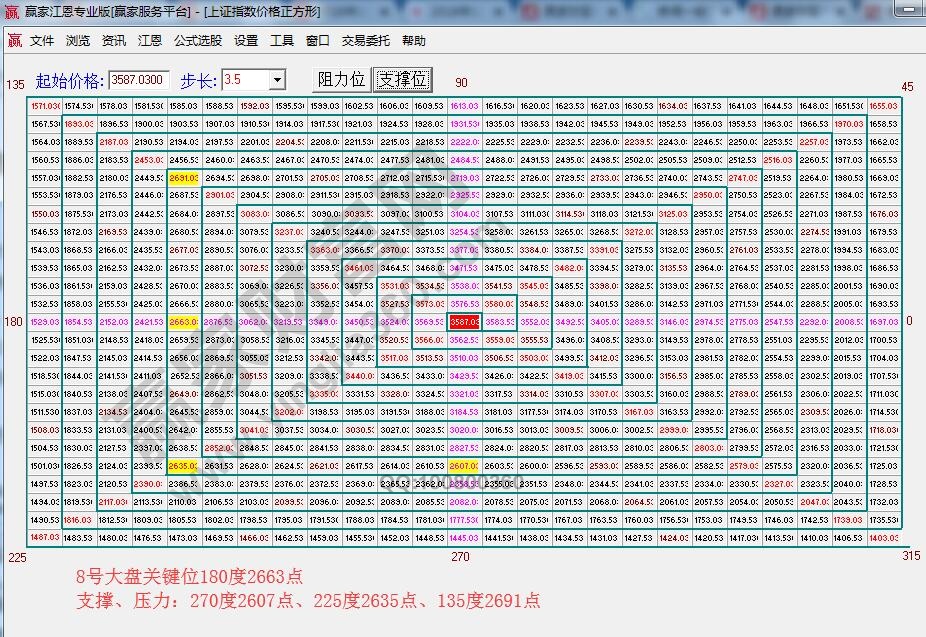Image resolution: width=926 pixels, height=637 pixels.
Task: Open the 窗口 menu
Action: tap(315, 41)
